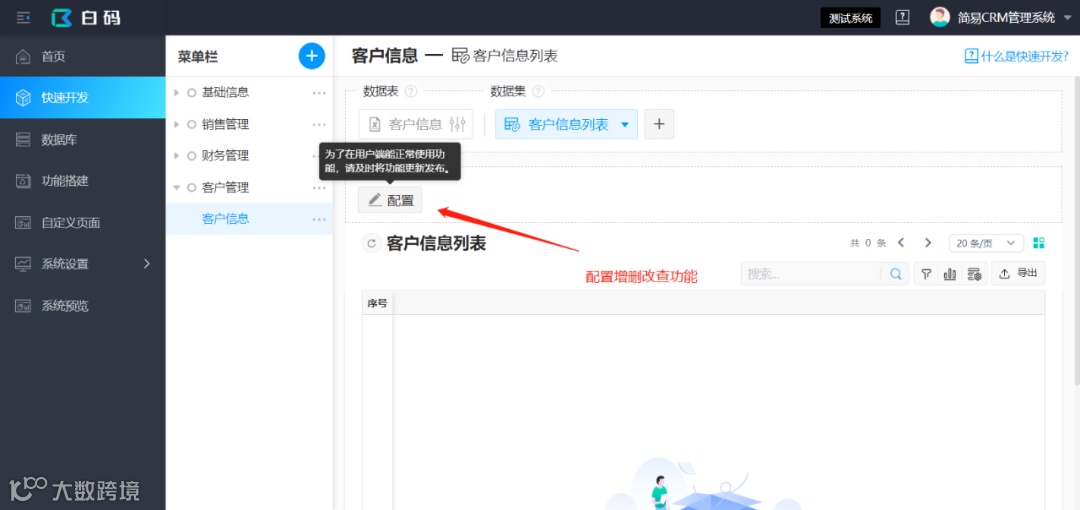Open more options for 销售管理
This screenshot has width=1080, height=510.
tap(318, 125)
